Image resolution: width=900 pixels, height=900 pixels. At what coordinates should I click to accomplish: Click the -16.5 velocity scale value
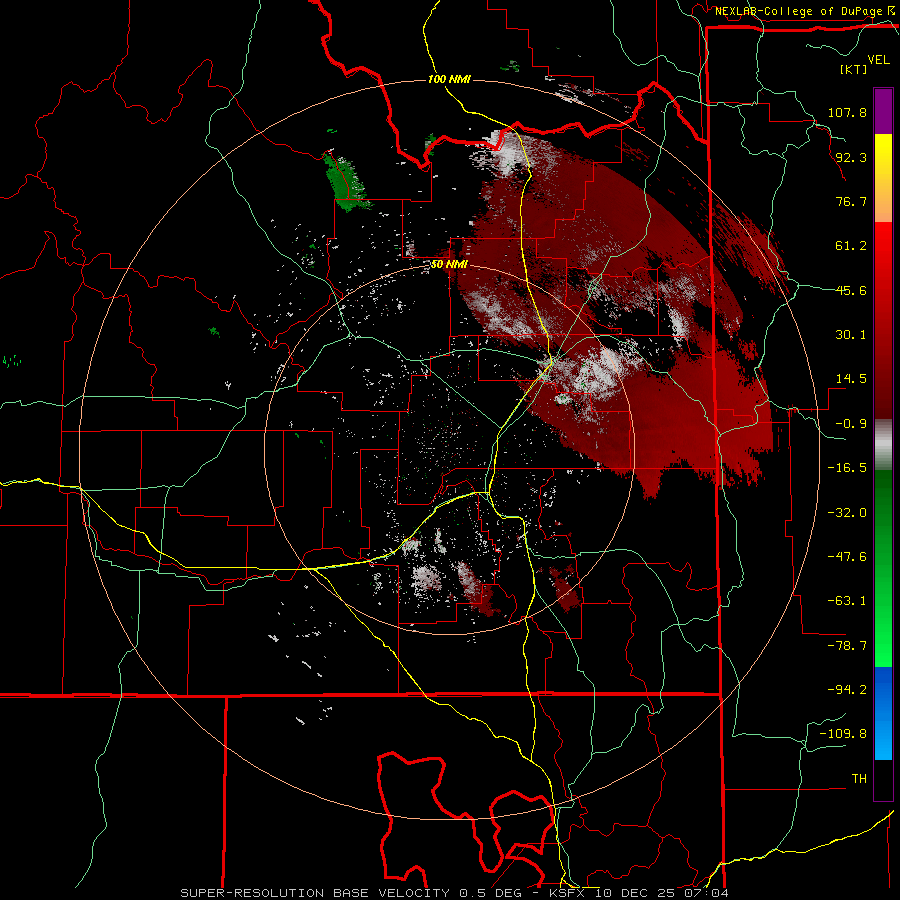point(847,468)
